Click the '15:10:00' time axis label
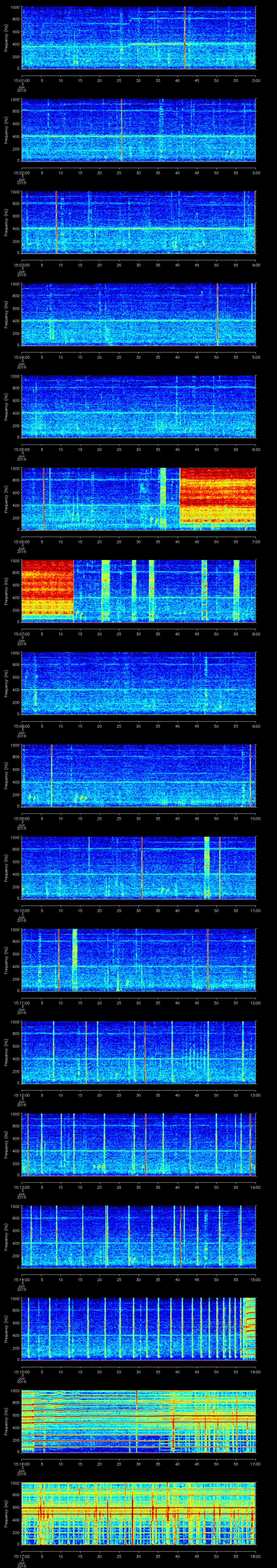277x1568 pixels. pyautogui.click(x=21, y=910)
